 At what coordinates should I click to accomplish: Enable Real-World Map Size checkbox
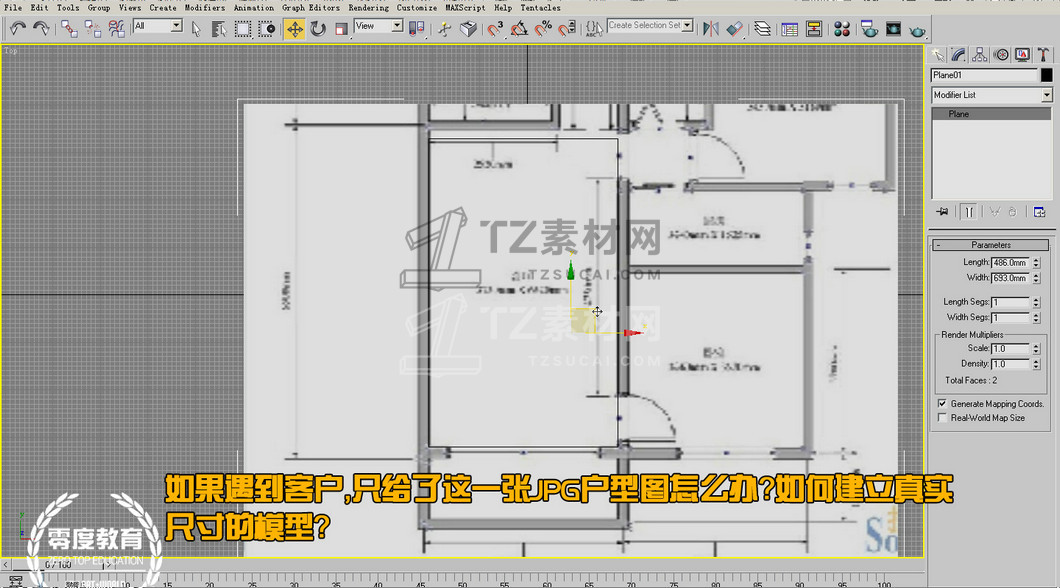(x=942, y=418)
